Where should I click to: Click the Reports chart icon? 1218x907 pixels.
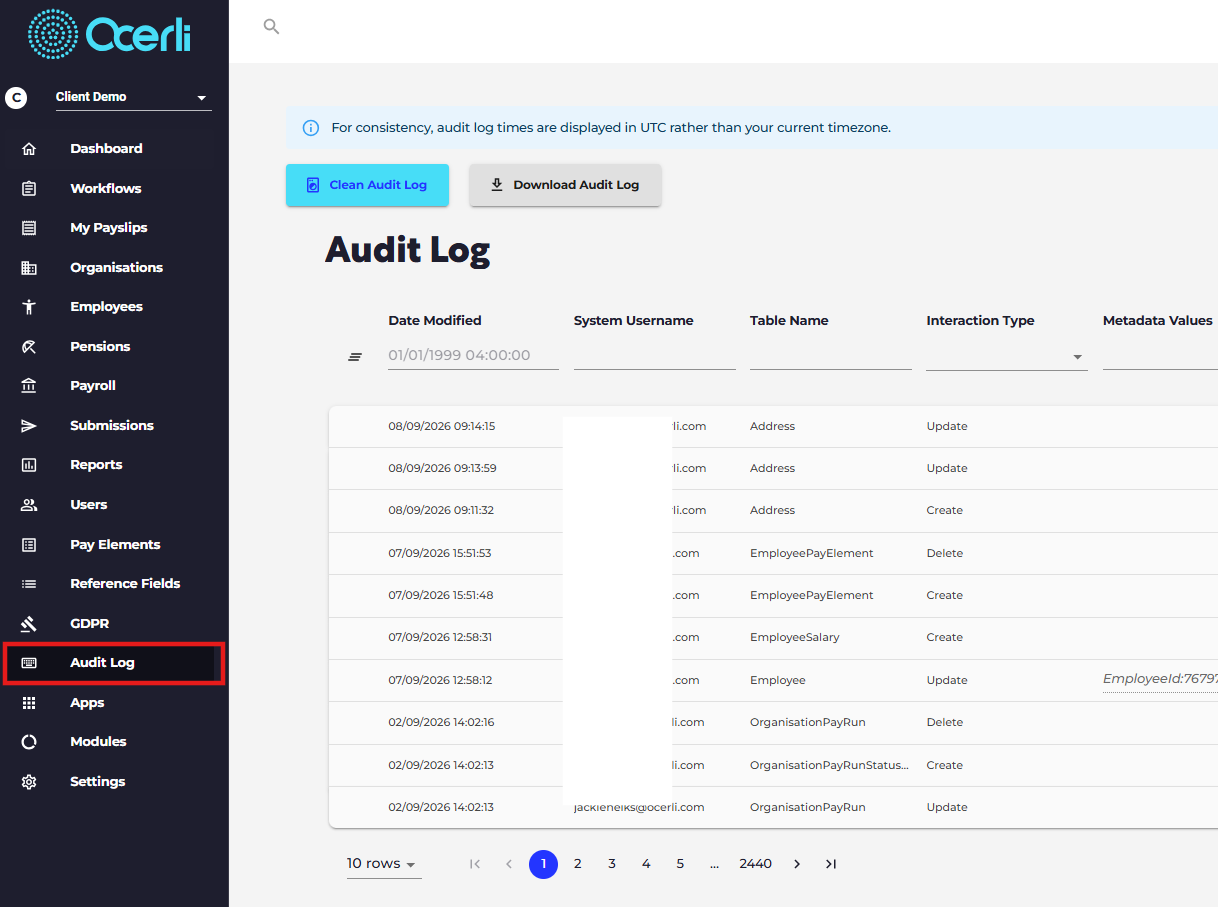point(29,465)
